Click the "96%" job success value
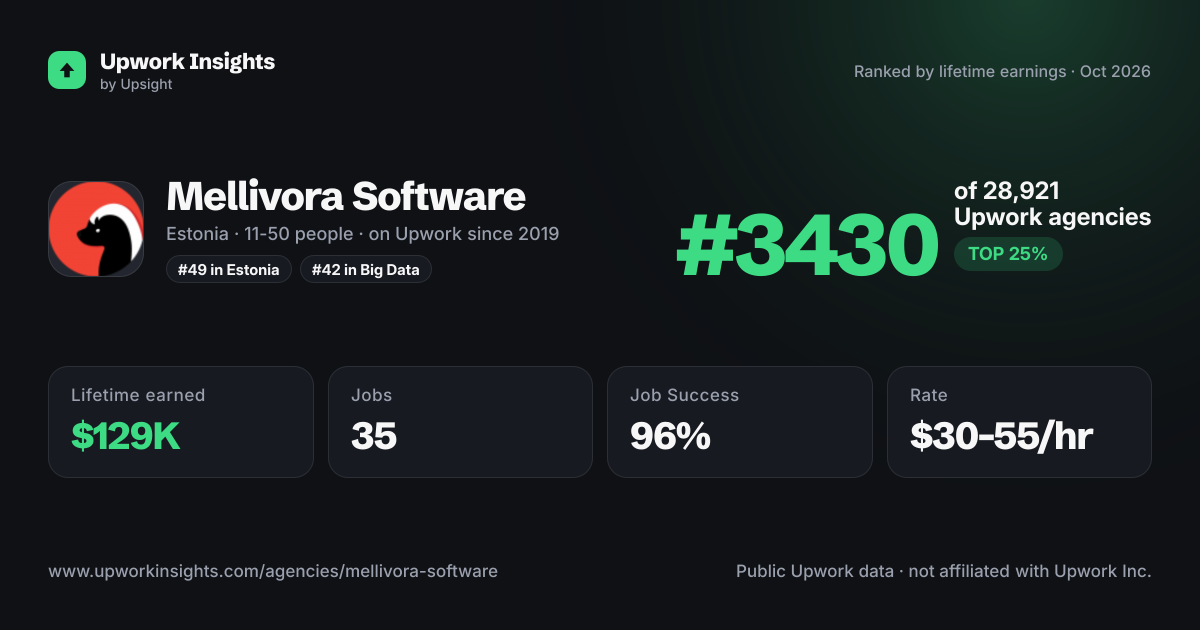Screen dimensions: 1200x630 pos(670,436)
